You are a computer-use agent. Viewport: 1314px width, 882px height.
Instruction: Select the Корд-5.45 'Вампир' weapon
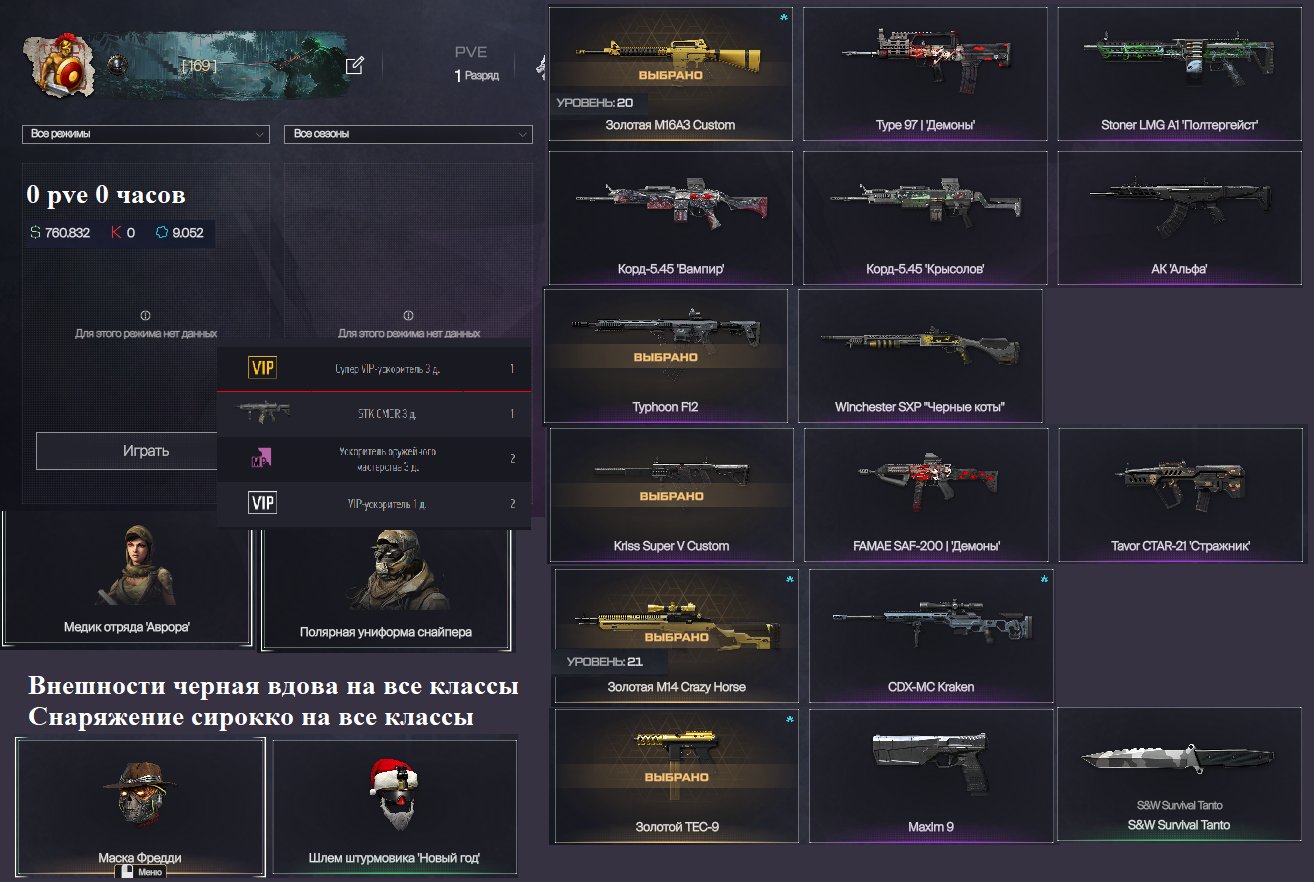tap(671, 217)
